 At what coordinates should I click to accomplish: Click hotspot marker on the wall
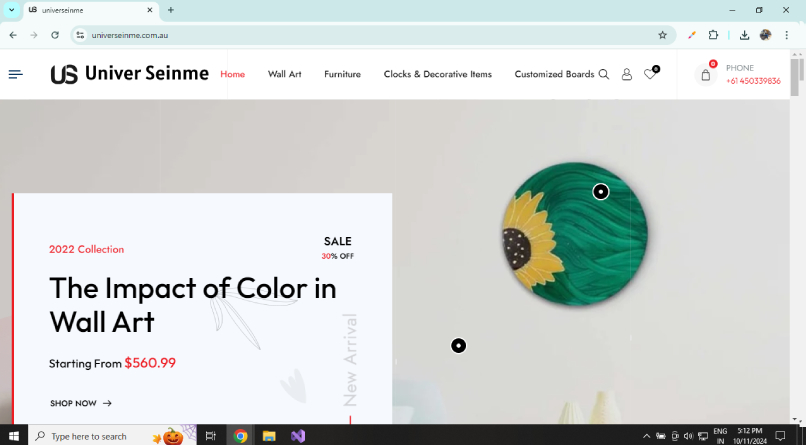point(459,346)
